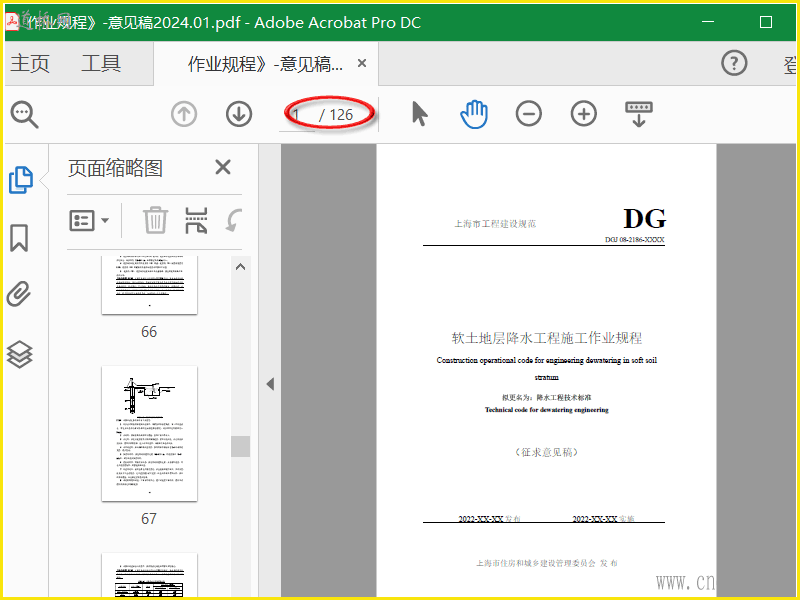Image resolution: width=800 pixels, height=600 pixels.
Task: Select the 作业规程》-意见稿 document tab
Action: tap(265, 64)
